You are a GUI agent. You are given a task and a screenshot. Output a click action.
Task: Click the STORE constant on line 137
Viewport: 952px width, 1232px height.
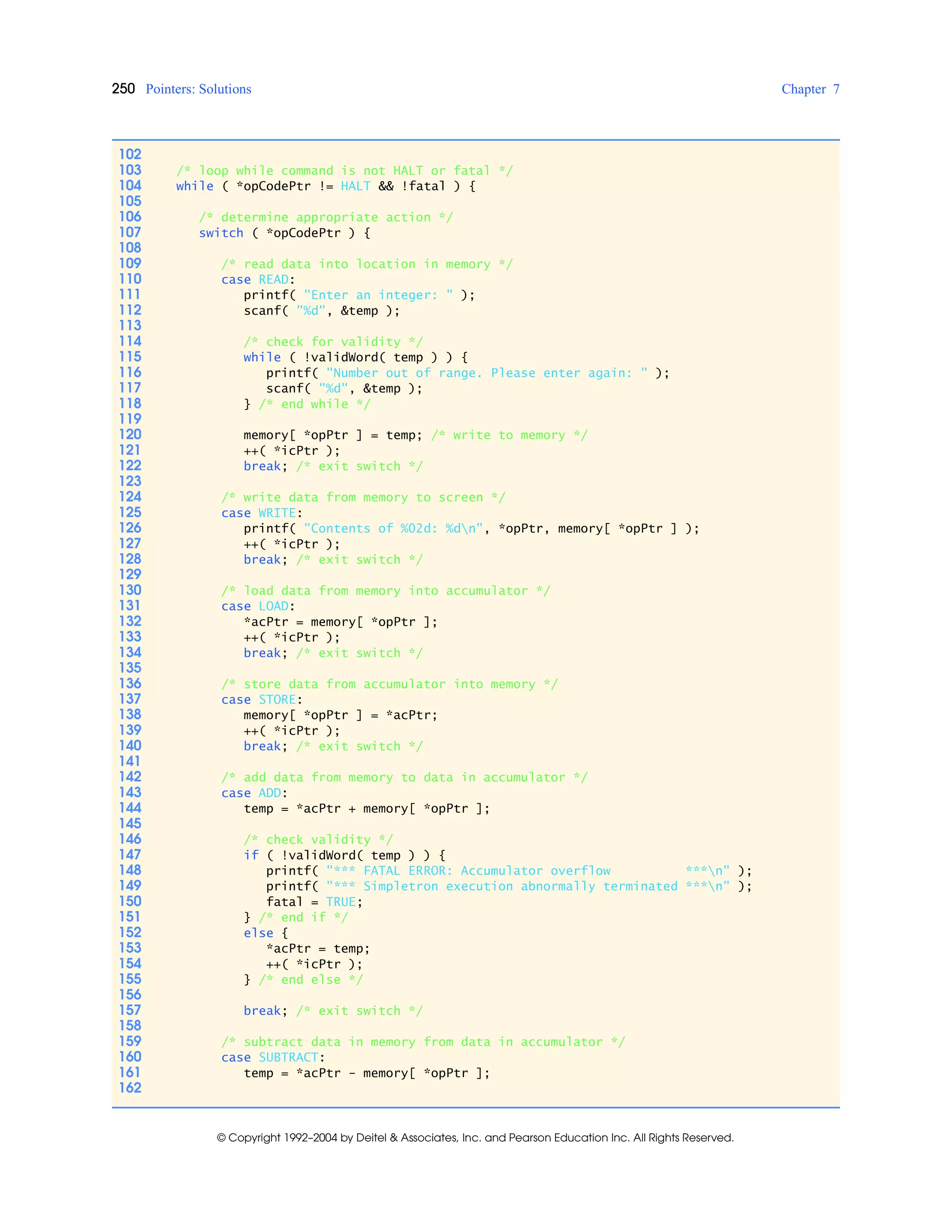277,700
